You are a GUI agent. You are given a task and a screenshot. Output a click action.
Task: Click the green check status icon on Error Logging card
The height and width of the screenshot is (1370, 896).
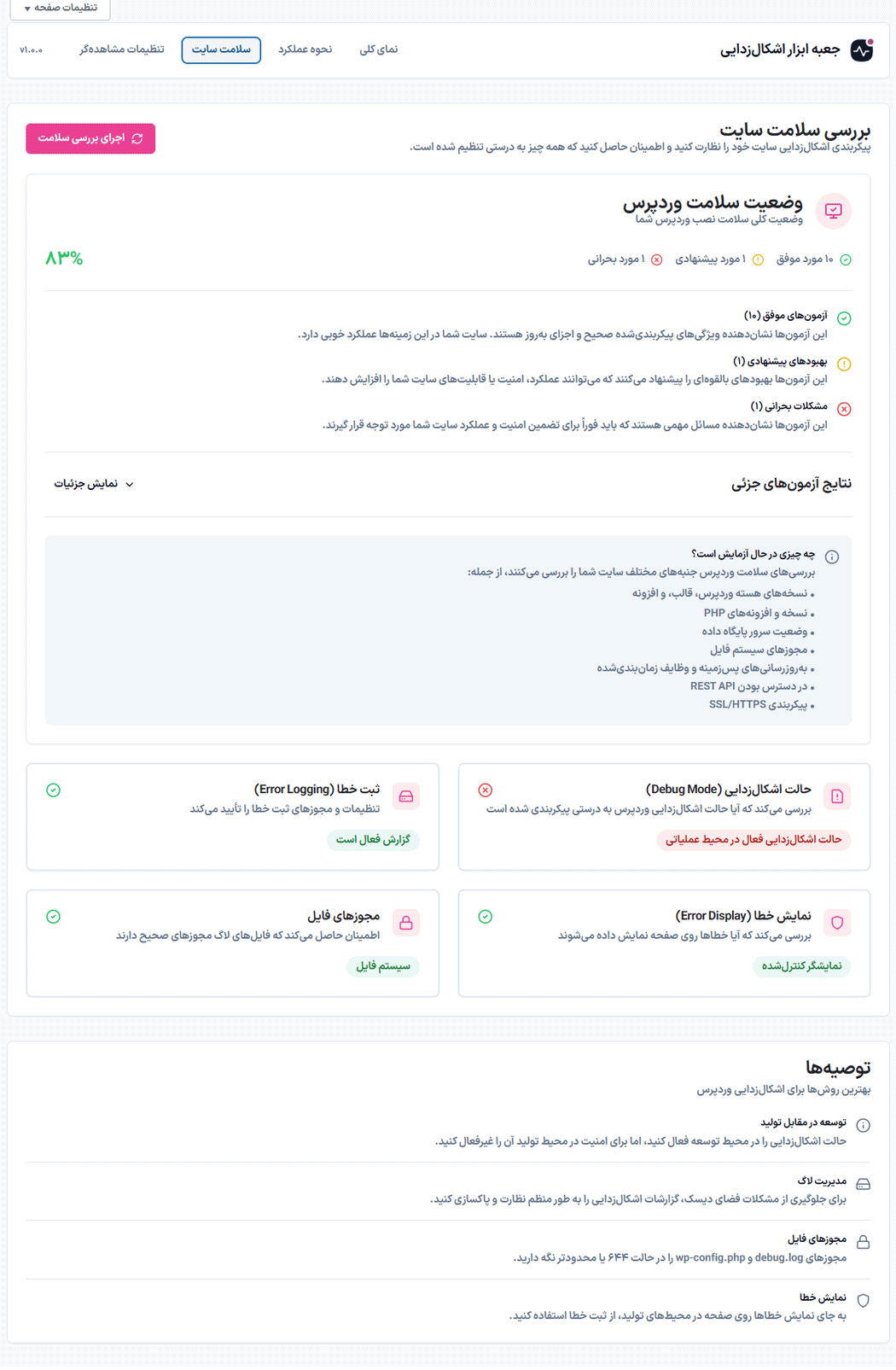(54, 790)
